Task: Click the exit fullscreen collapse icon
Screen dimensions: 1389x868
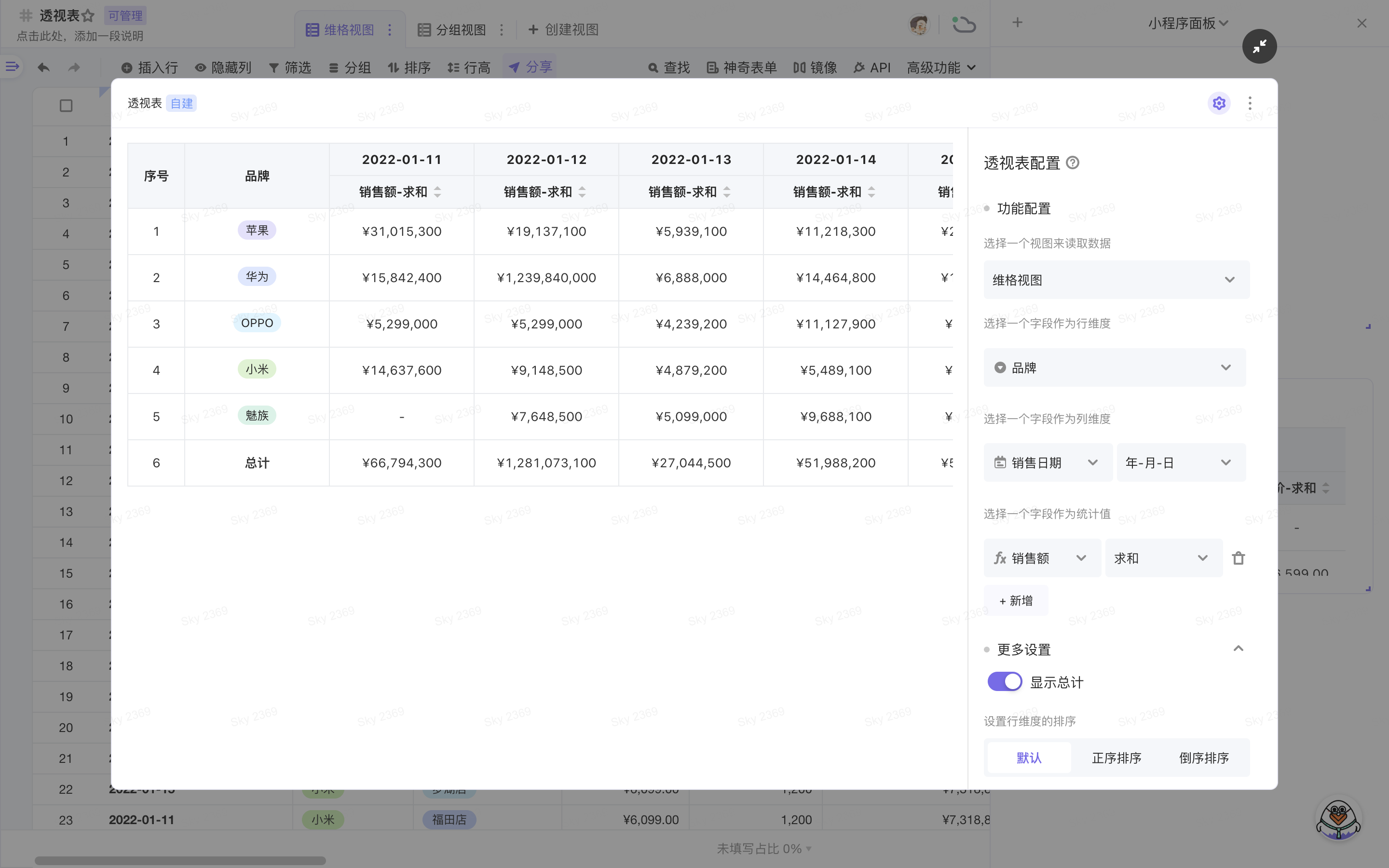Action: pos(1259,46)
